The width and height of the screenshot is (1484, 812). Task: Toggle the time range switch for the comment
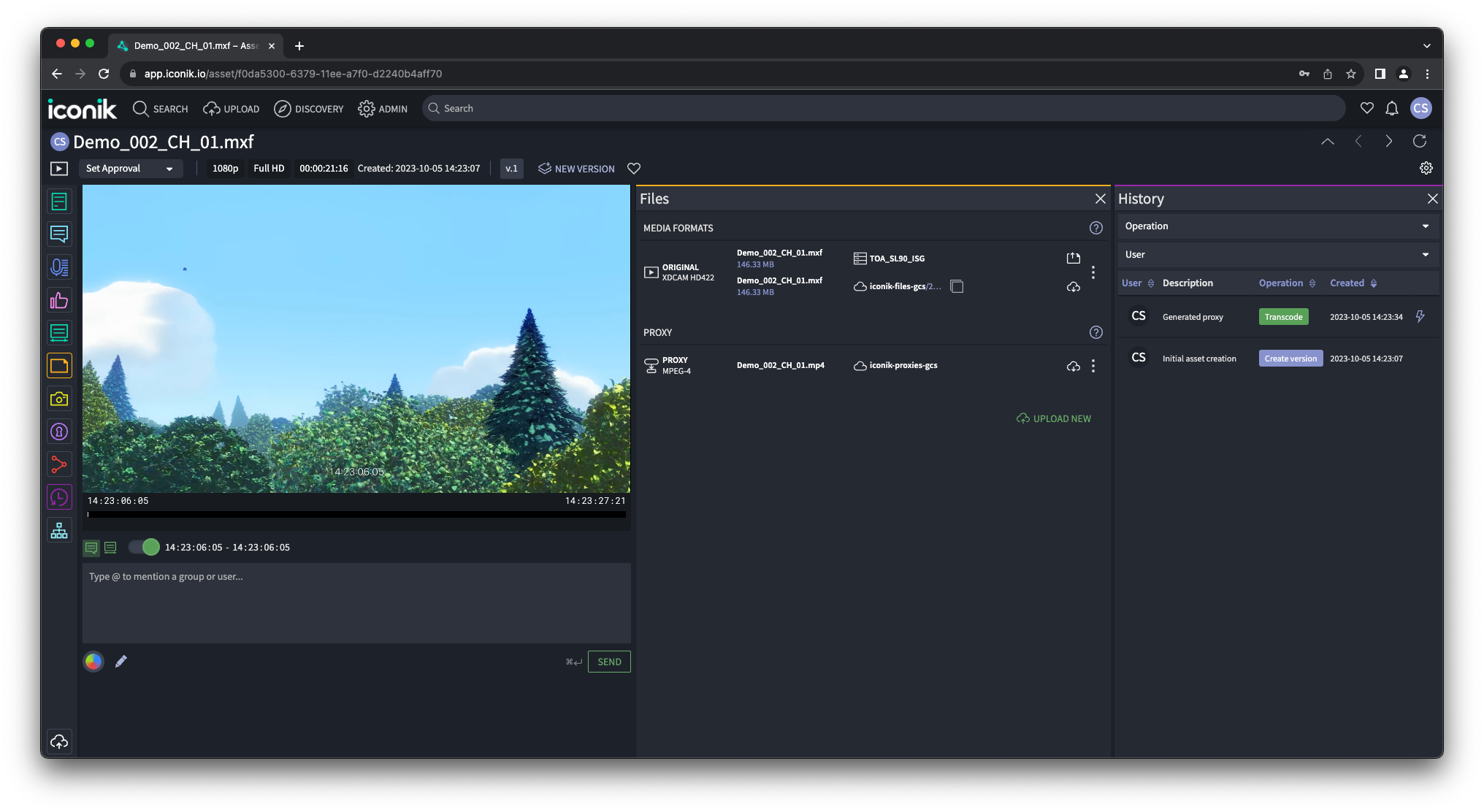[x=143, y=547]
